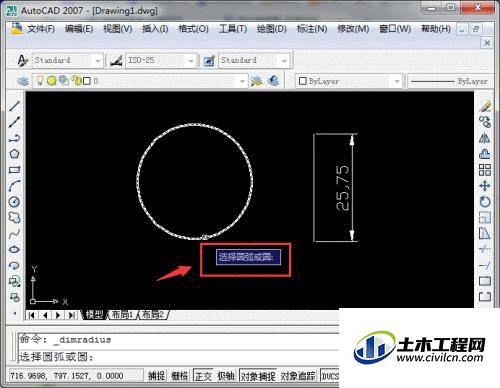Select the Construction Line tool
500x388 pixels.
[x=14, y=122]
